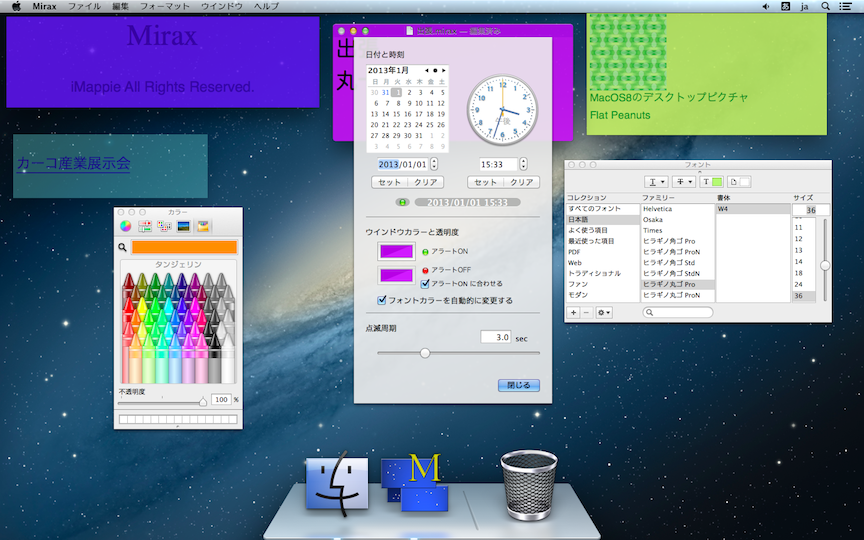Click セット button under the date field
The image size is (864, 540).
click(390, 182)
